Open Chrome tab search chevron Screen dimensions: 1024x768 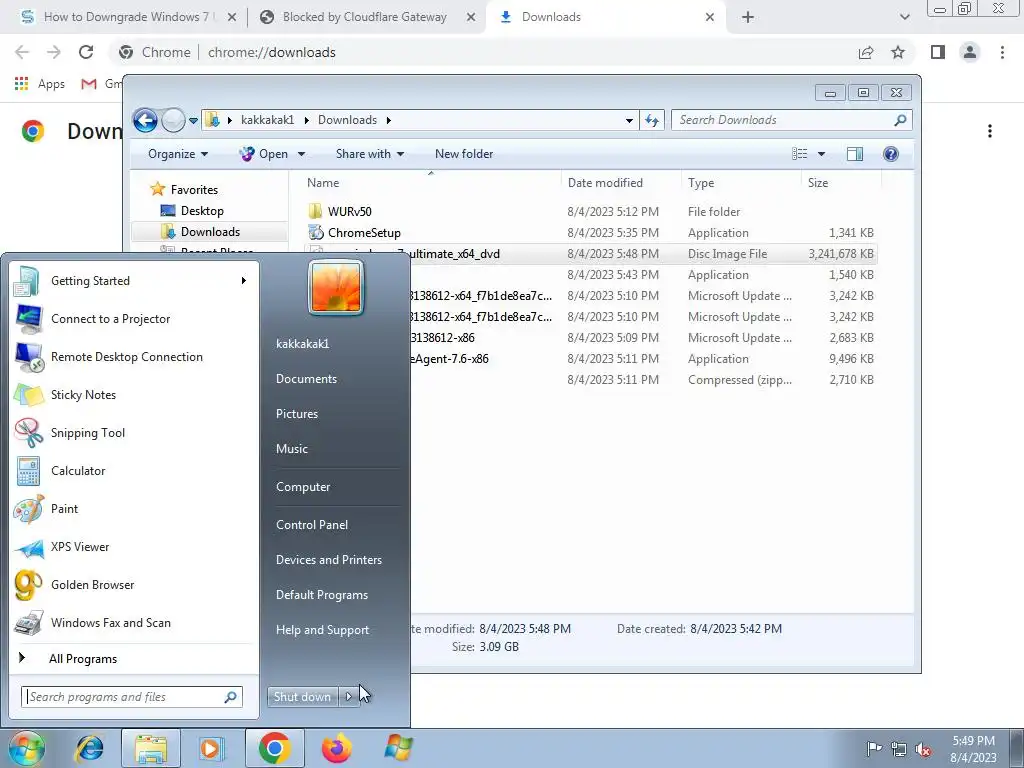tap(904, 17)
